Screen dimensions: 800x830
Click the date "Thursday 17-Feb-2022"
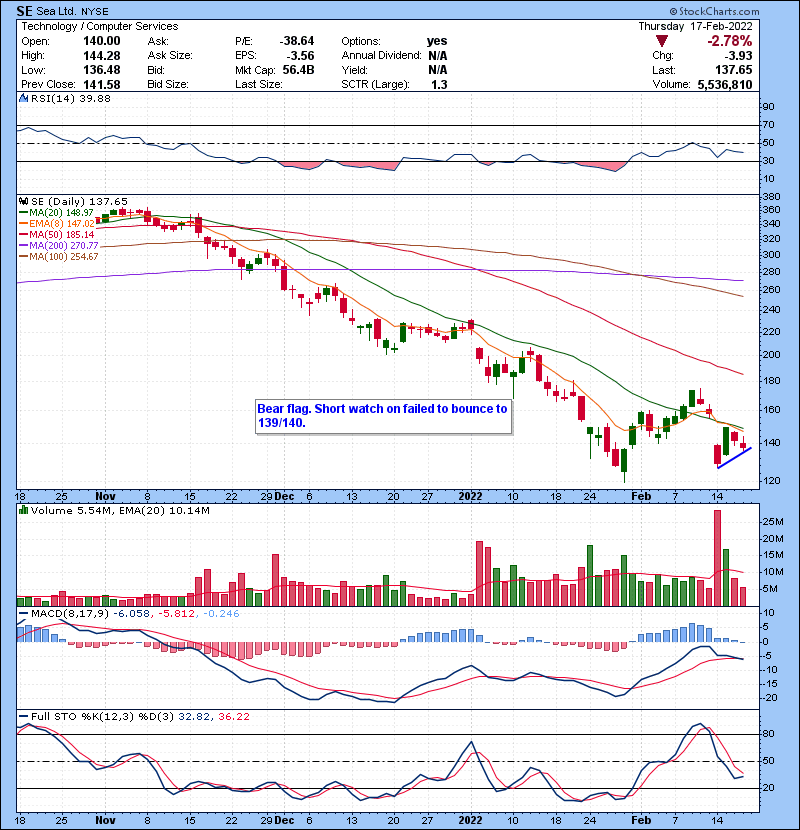(695, 26)
